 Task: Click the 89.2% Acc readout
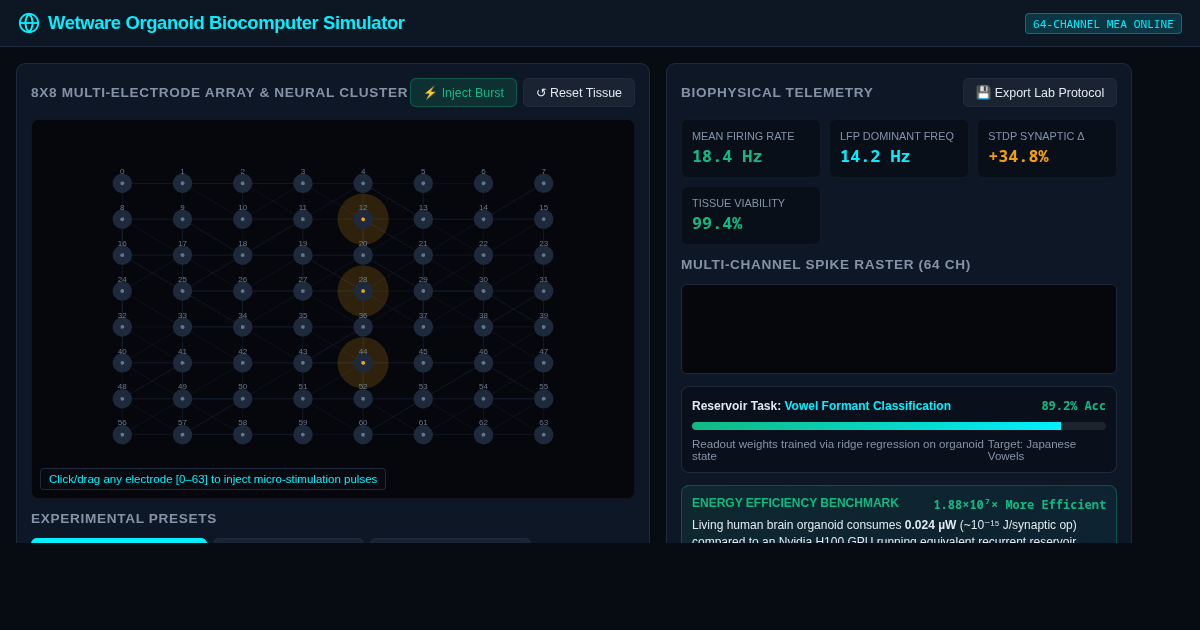(1074, 406)
